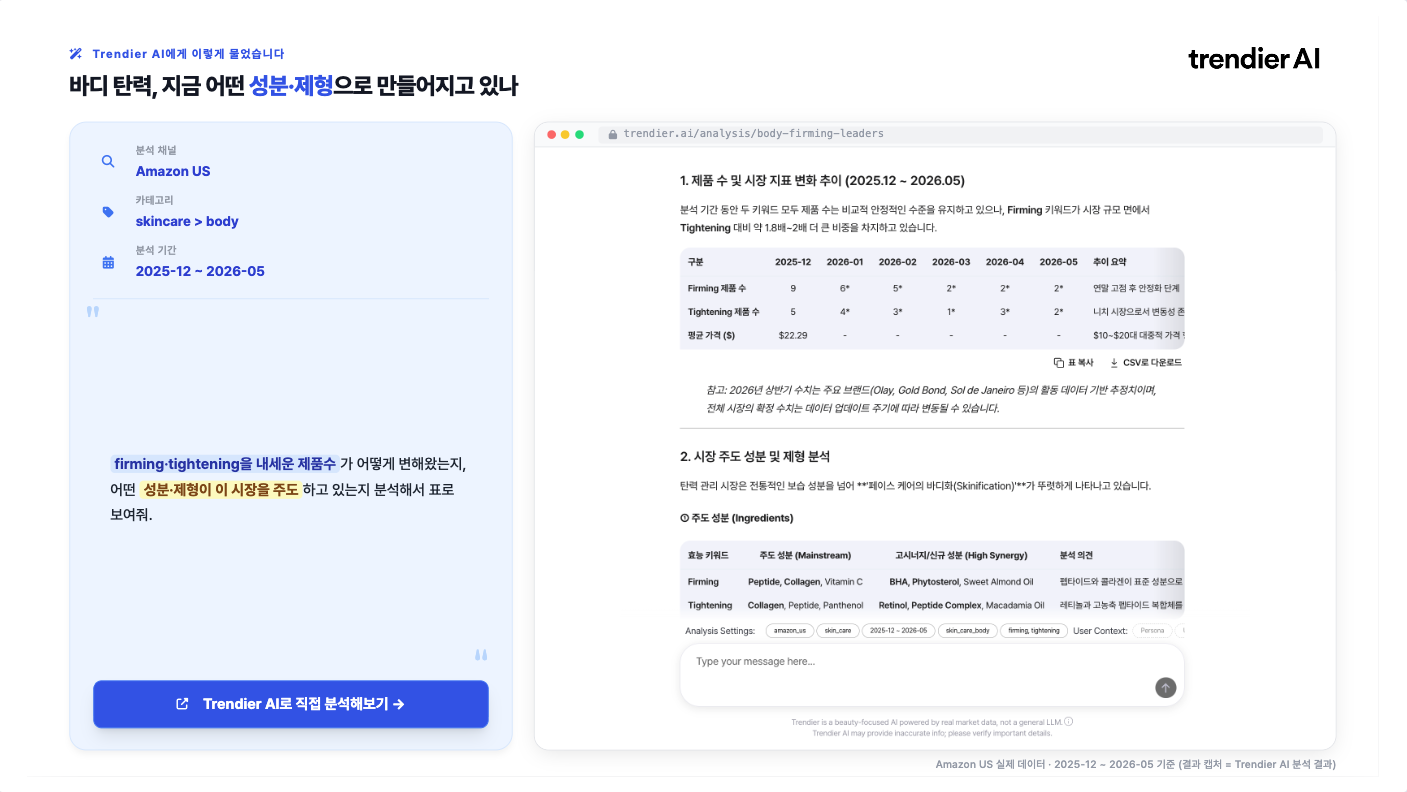Open Trendier AI로 직접 분석해보기 button
The width and height of the screenshot is (1407, 792).
[x=291, y=704]
